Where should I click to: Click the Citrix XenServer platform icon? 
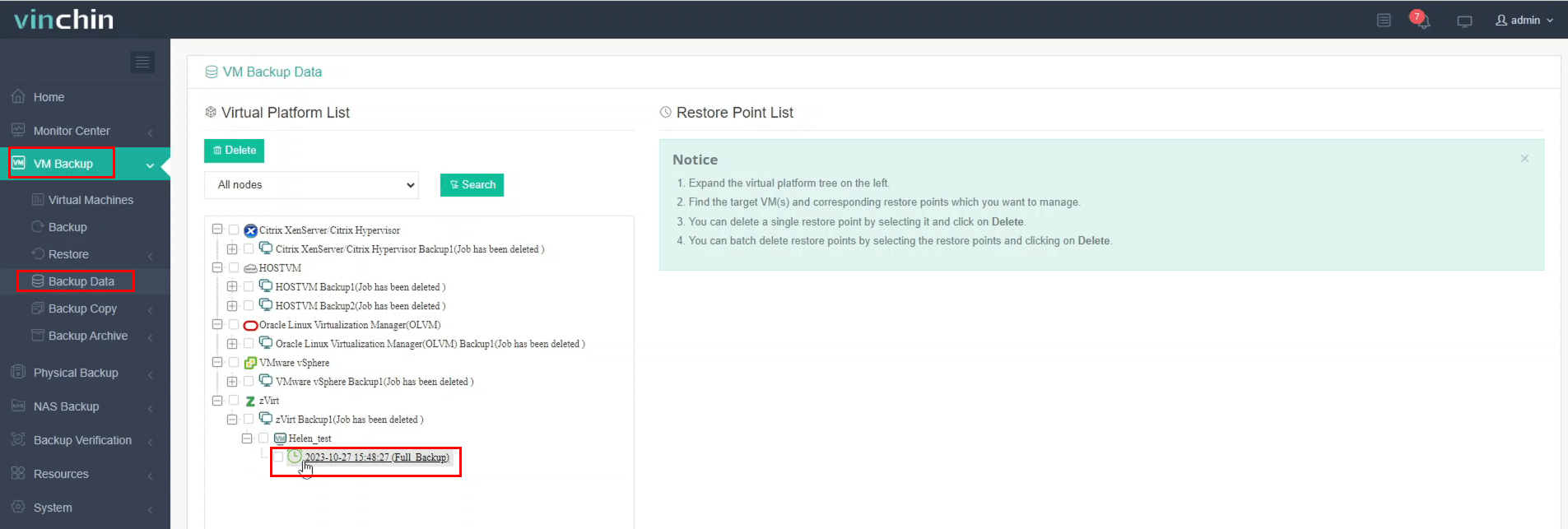[x=251, y=230]
